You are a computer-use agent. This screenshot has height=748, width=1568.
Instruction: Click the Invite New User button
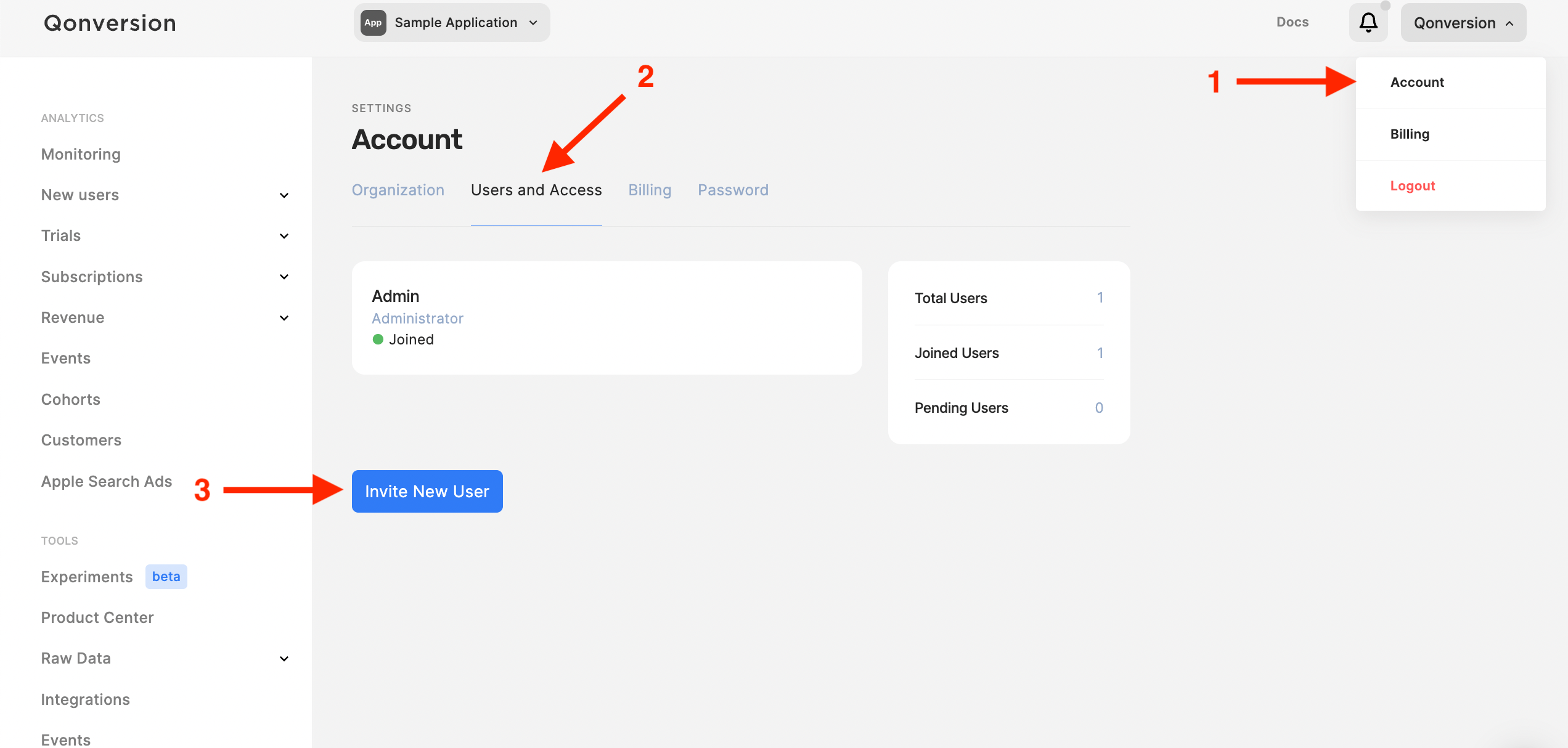(x=427, y=491)
